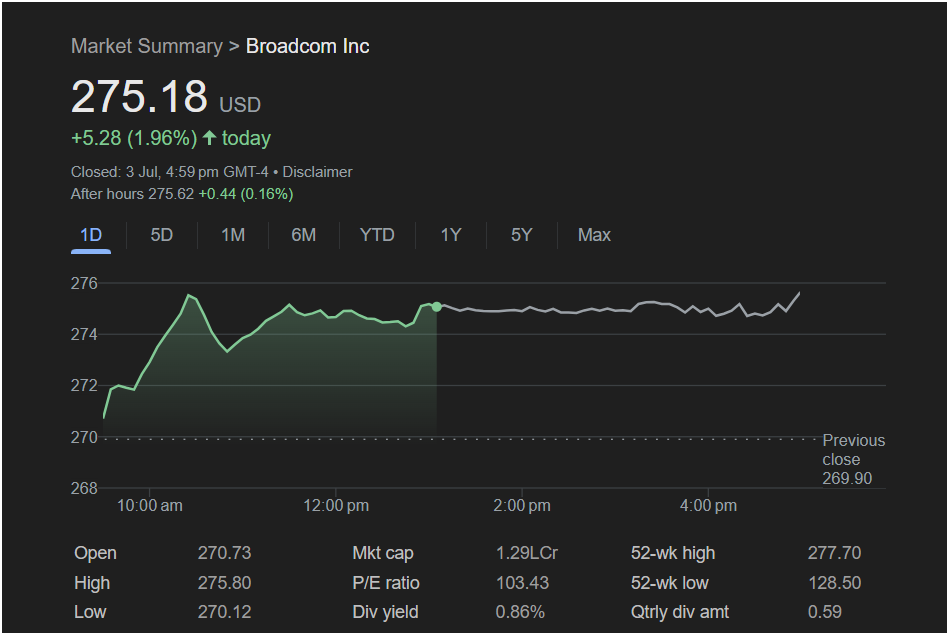Click the Low label in stats
The height and width of the screenshot is (635, 949).
coord(90,612)
